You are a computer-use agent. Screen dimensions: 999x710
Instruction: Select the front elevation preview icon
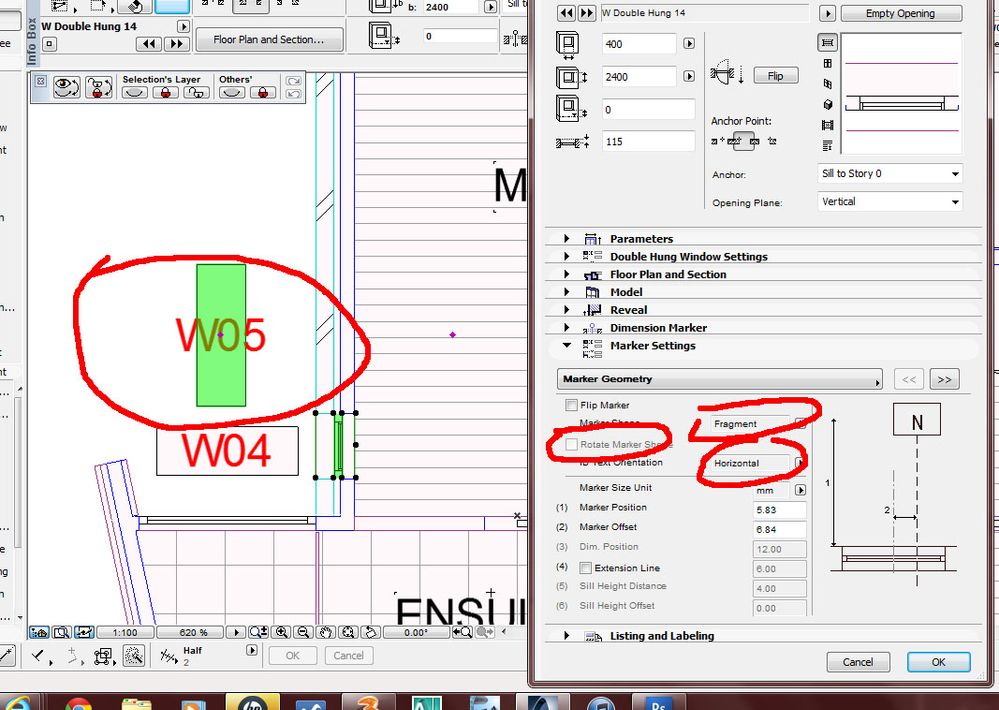coord(828,63)
